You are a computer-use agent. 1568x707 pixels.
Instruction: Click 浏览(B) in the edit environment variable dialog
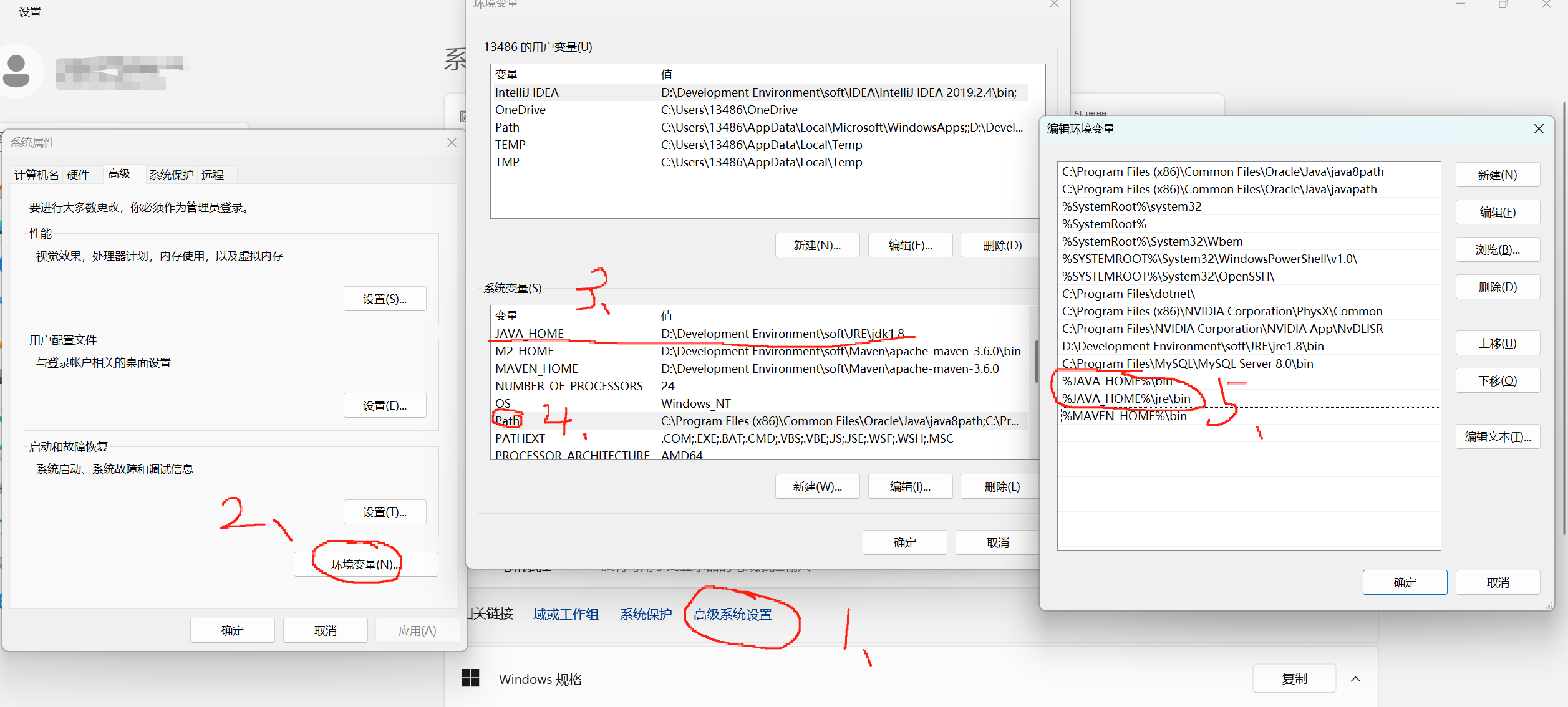click(1498, 249)
